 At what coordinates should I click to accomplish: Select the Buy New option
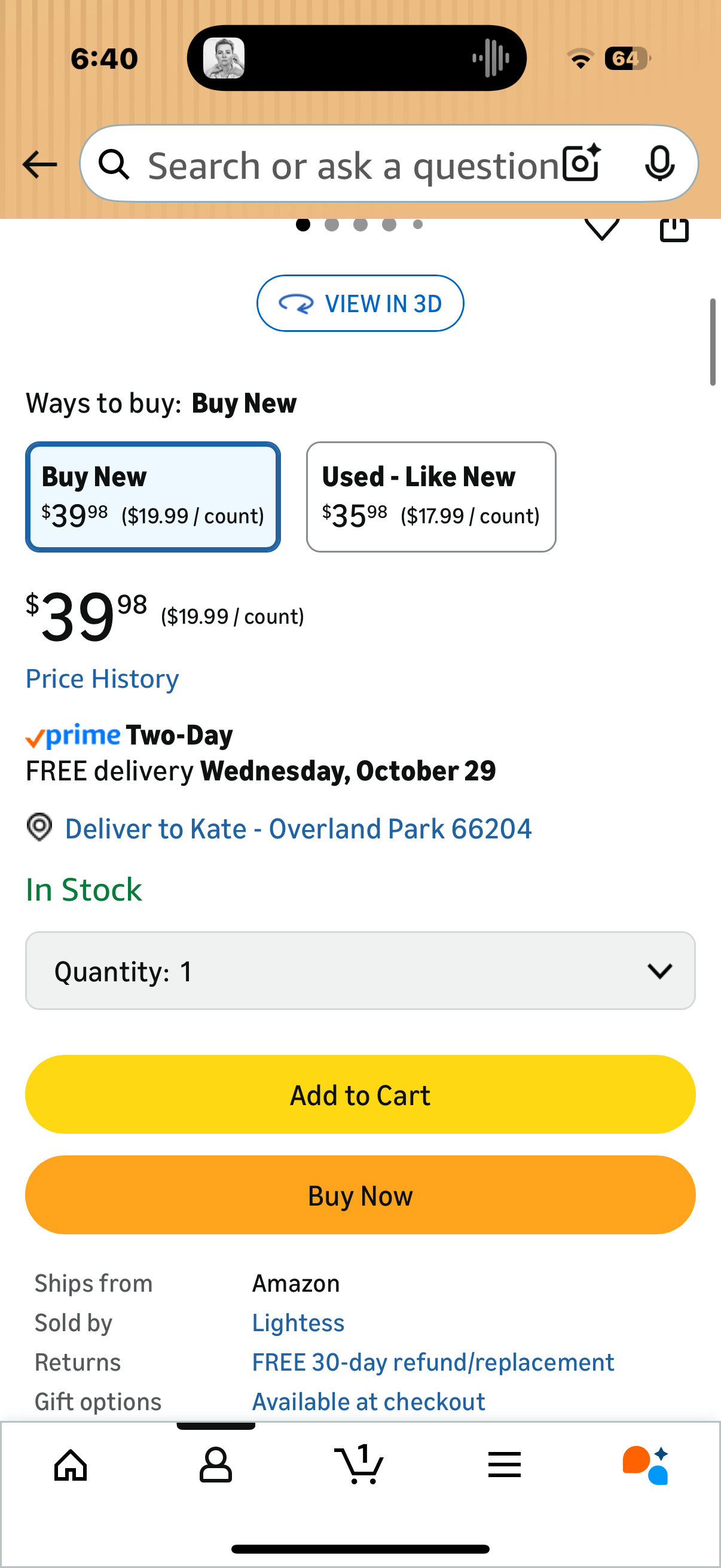click(152, 497)
